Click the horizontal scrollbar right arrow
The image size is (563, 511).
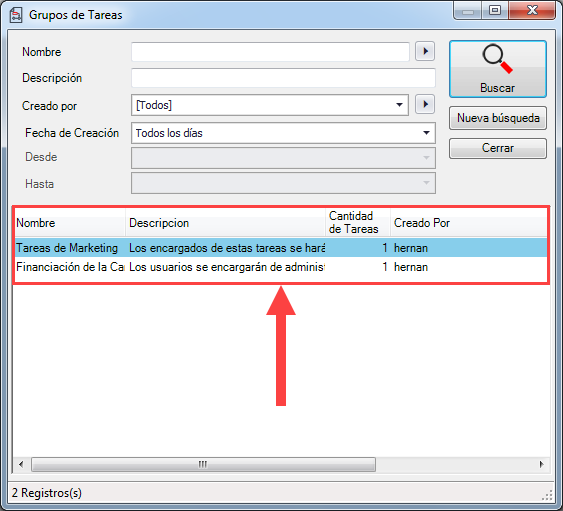541,464
